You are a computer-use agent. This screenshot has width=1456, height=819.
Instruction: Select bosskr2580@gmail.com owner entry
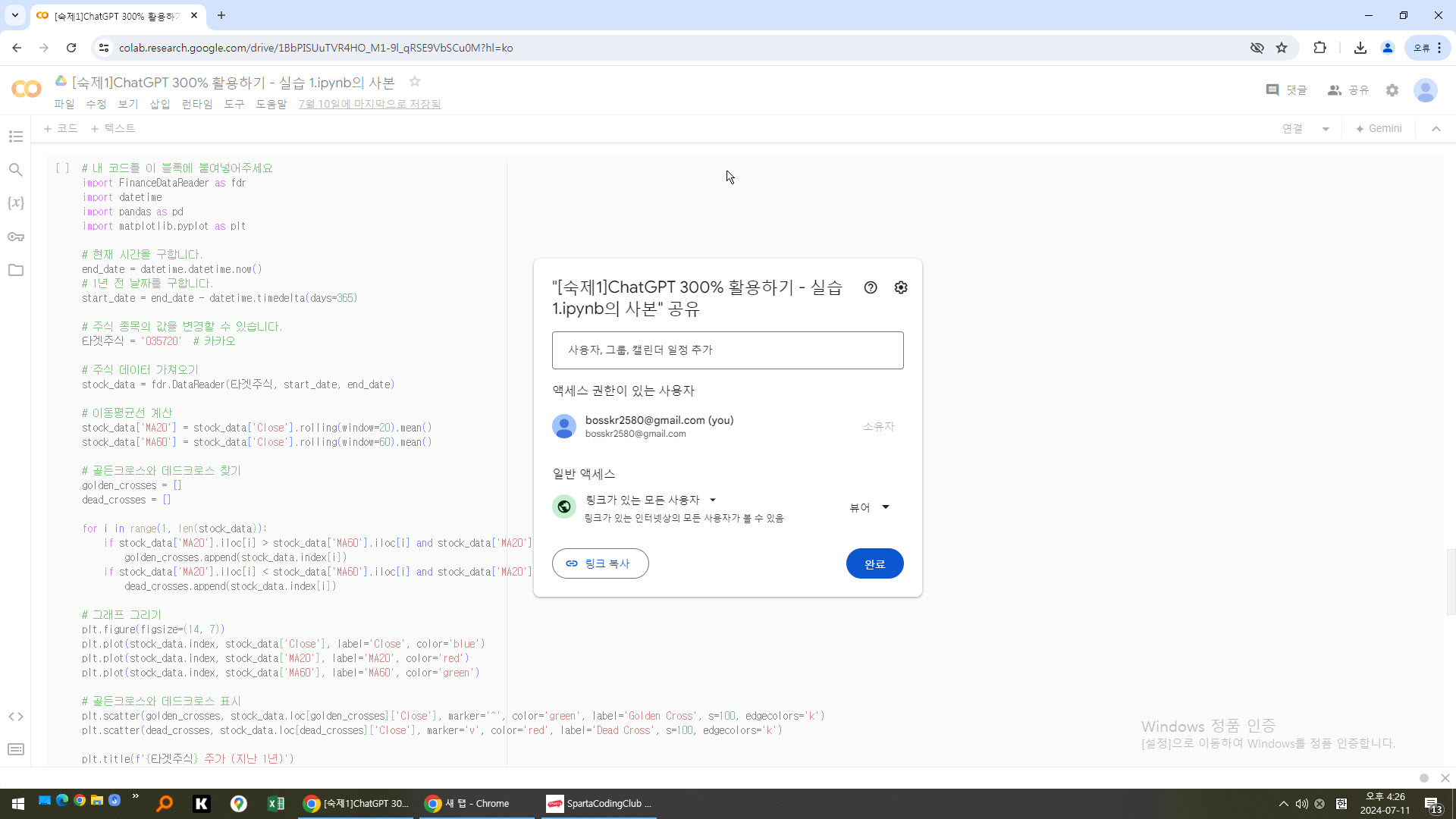coord(727,426)
